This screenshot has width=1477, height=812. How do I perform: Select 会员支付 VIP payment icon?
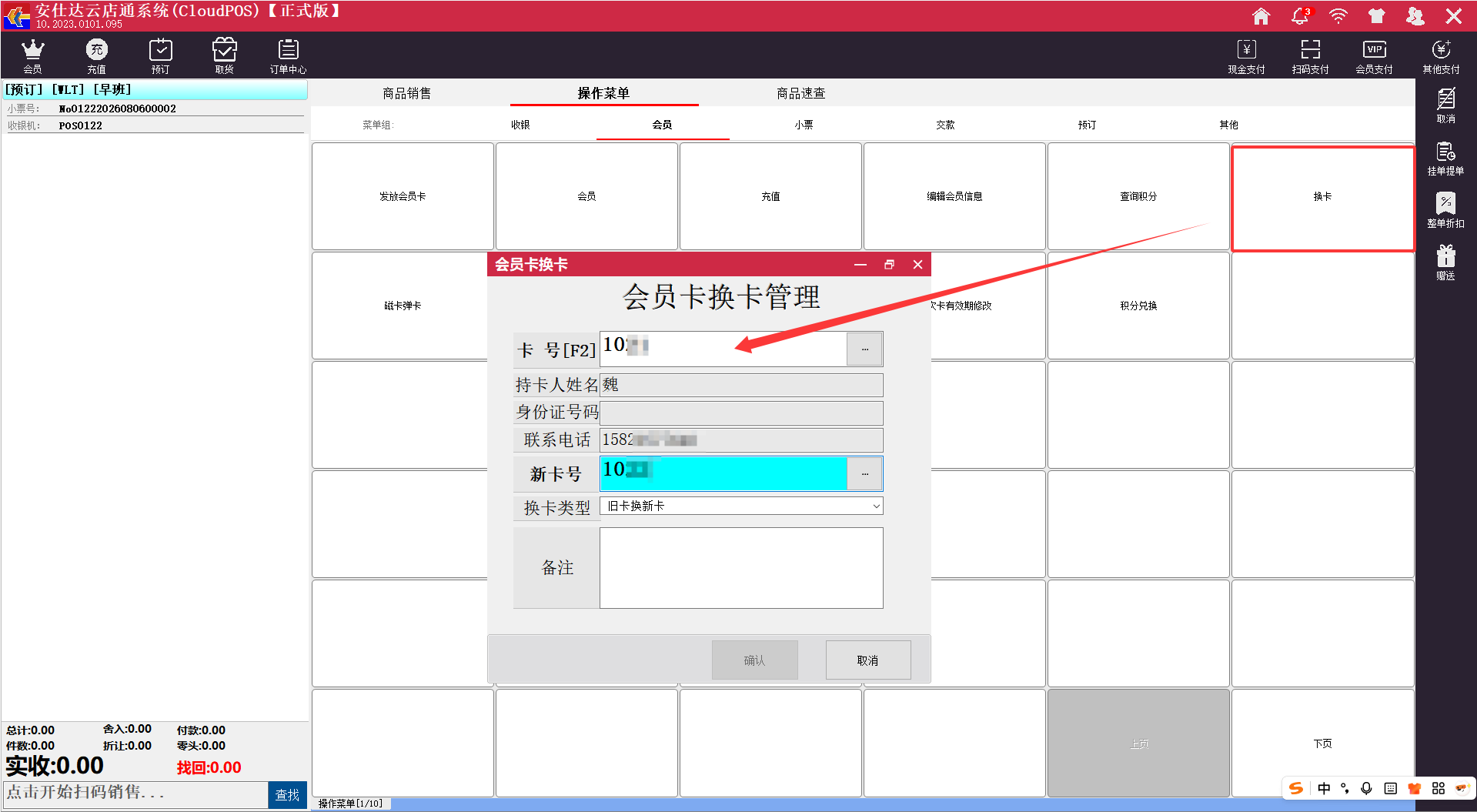(1374, 55)
